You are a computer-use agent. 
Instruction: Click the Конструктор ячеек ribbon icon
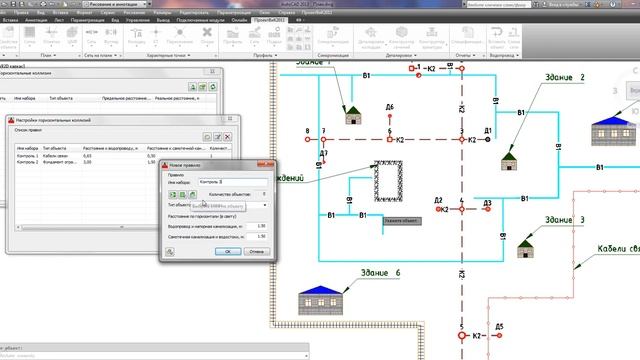402,37
